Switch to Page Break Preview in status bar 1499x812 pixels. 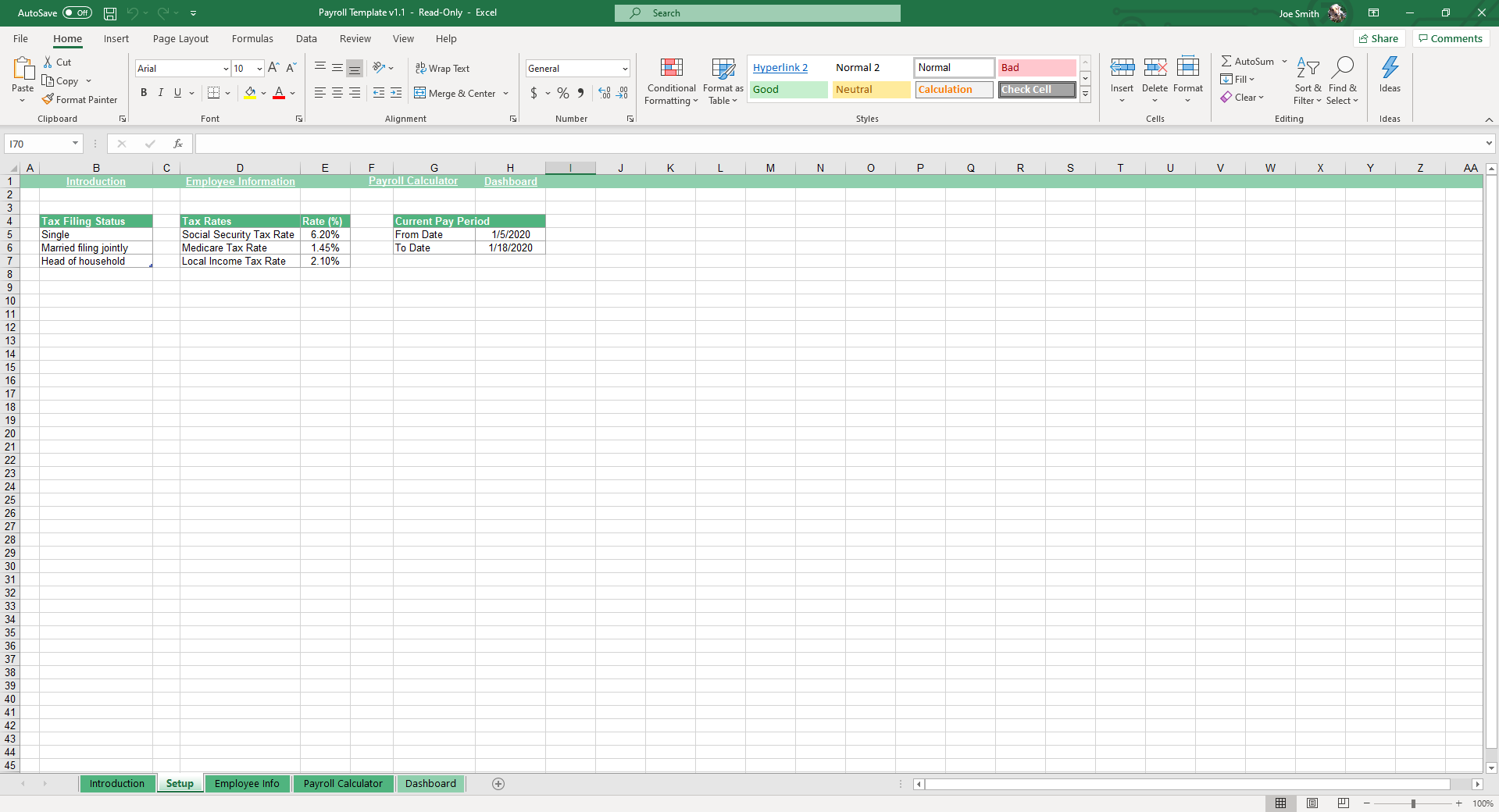(1344, 803)
